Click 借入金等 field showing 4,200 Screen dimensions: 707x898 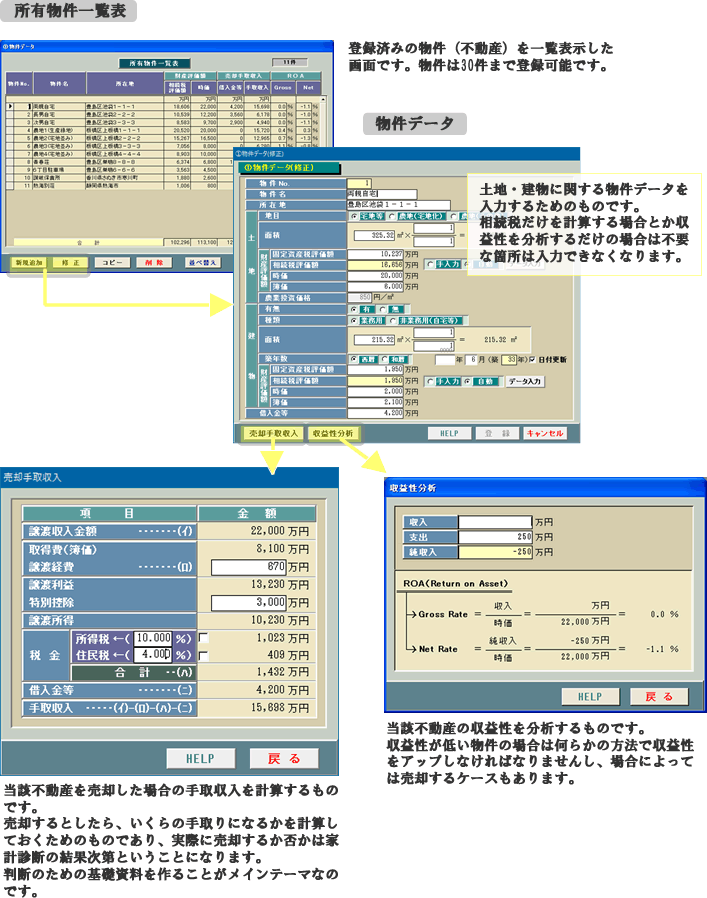pyautogui.click(x=376, y=413)
